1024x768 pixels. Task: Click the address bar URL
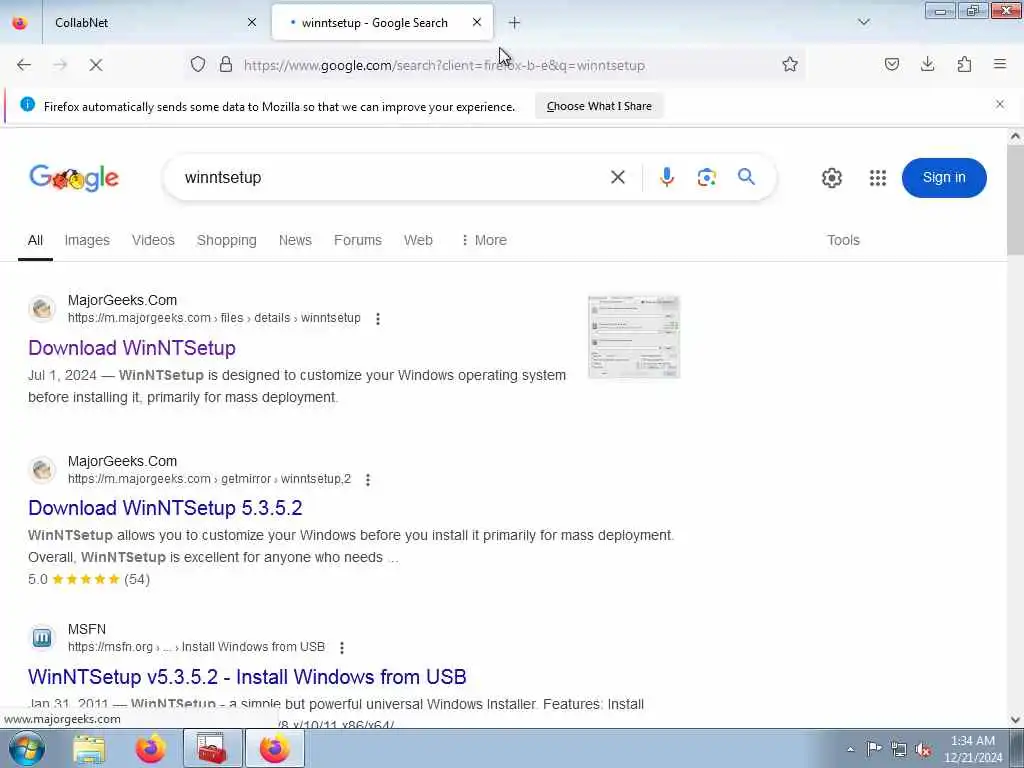[x=444, y=65]
